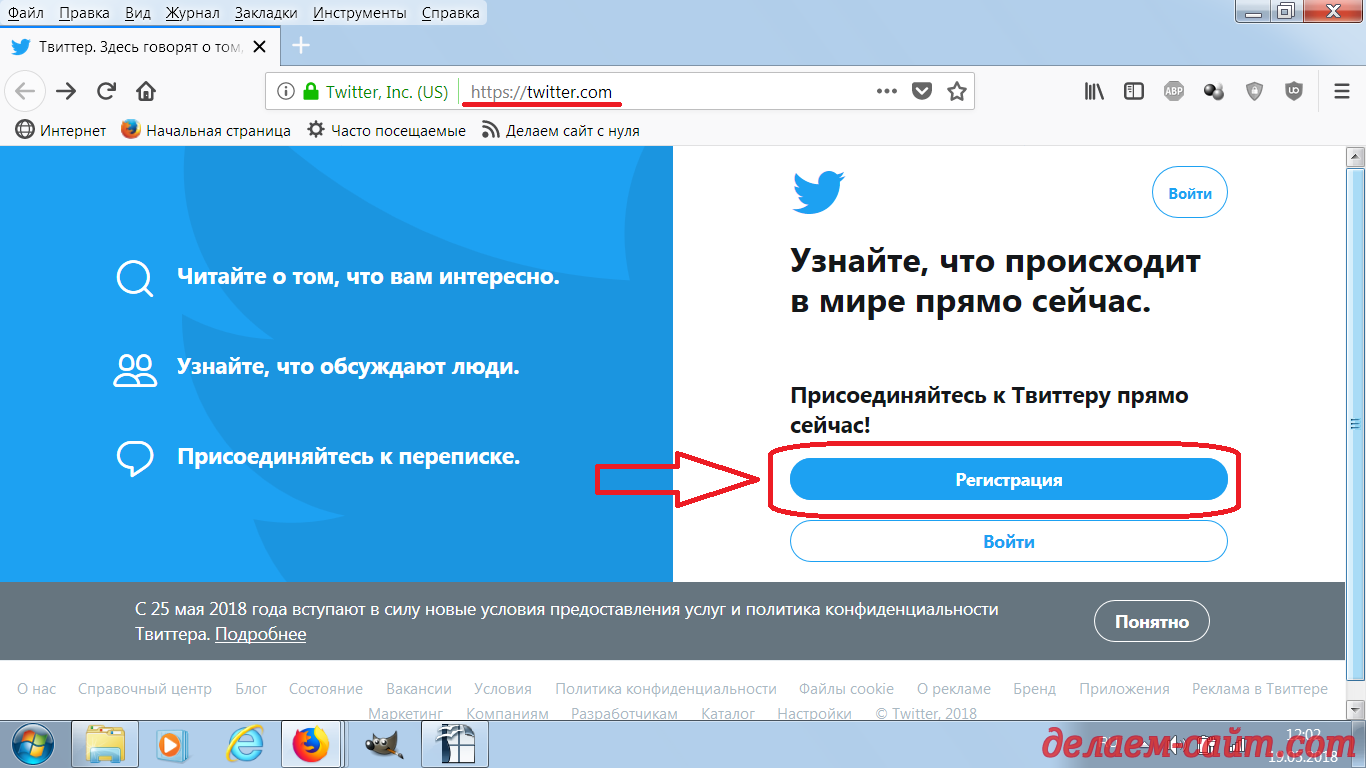Open the Бренд footer link
This screenshot has width=1366, height=768.
coord(1035,689)
